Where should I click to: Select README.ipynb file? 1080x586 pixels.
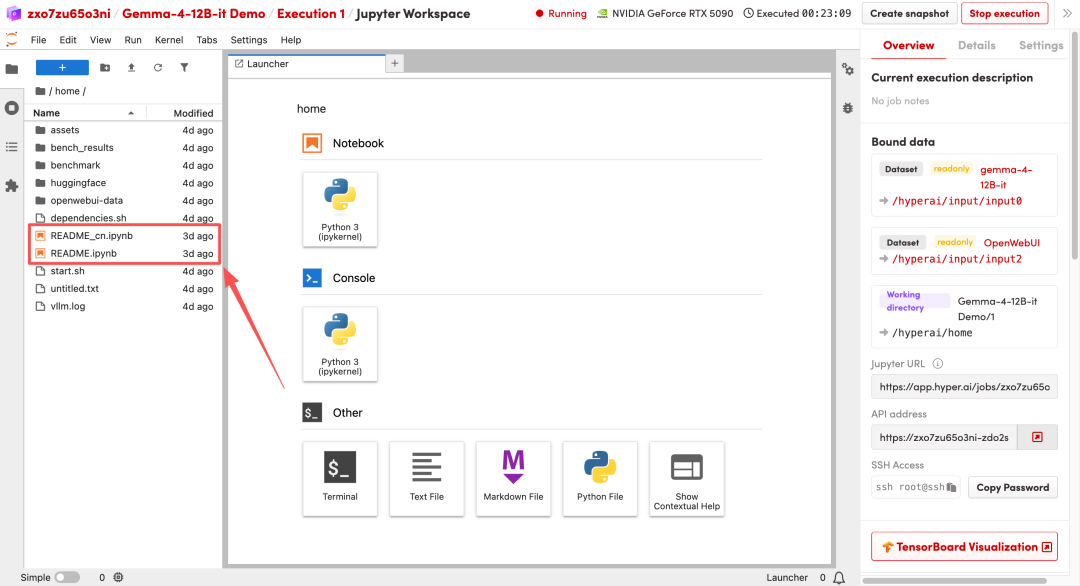click(x=124, y=253)
